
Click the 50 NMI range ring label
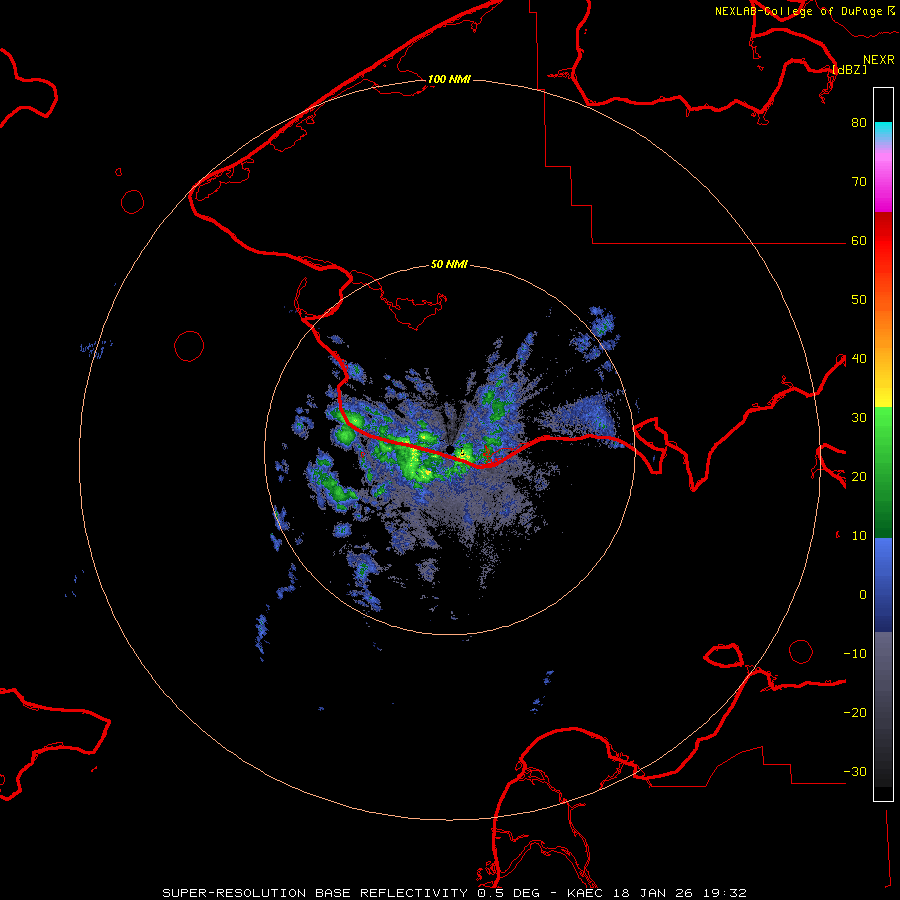[449, 265]
